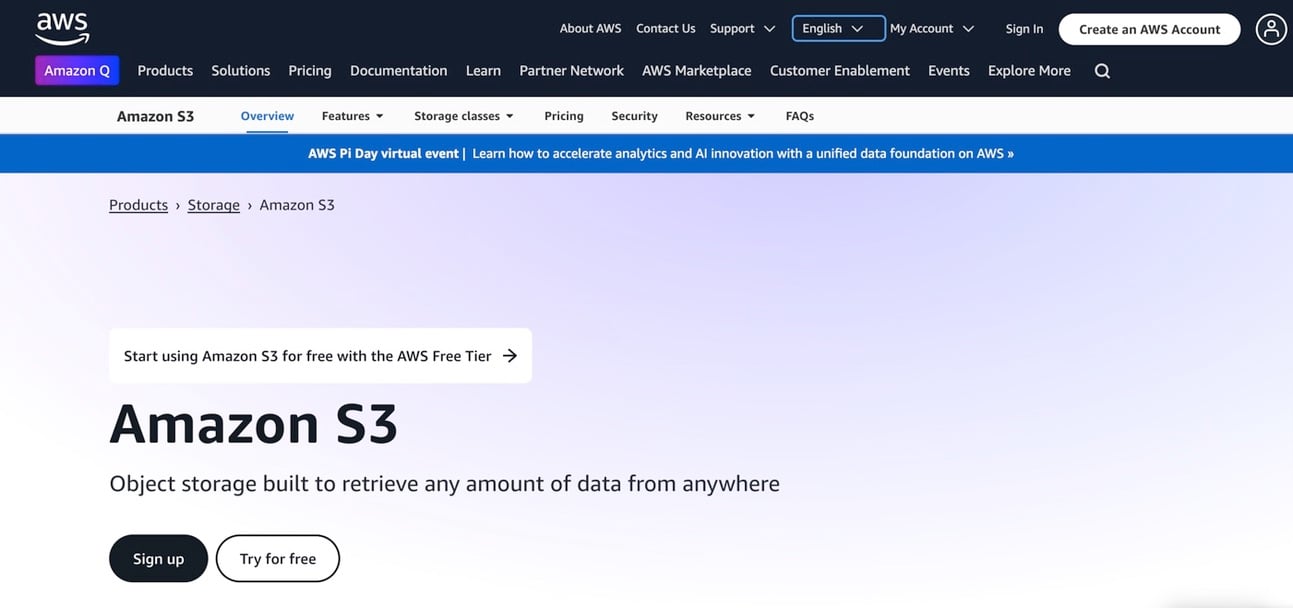Open search with the magnifier icon

[1102, 71]
